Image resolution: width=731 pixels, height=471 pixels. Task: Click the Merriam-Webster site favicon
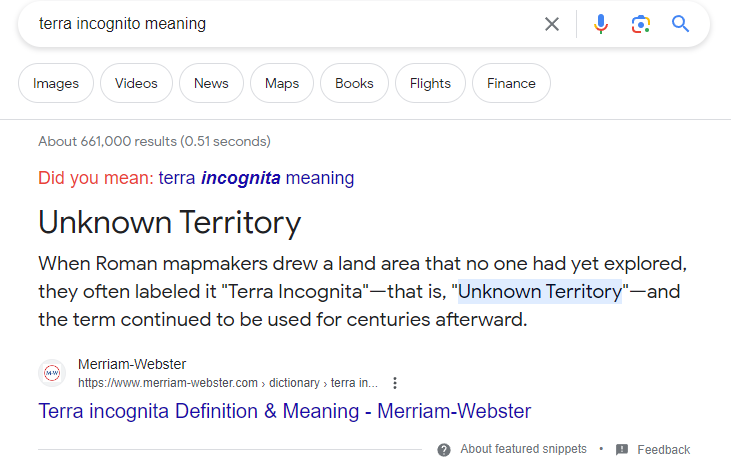pyautogui.click(x=52, y=373)
